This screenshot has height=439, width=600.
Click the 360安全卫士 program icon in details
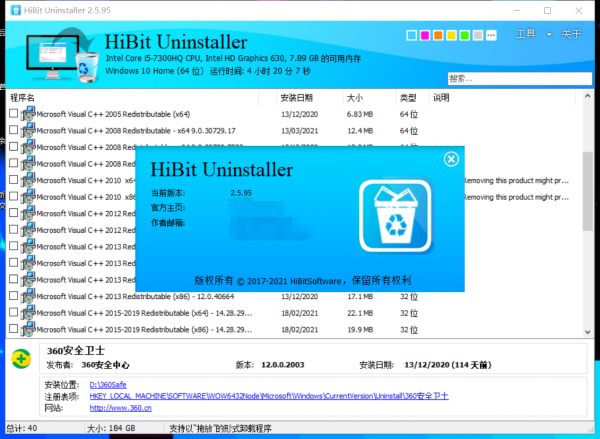tap(20, 358)
